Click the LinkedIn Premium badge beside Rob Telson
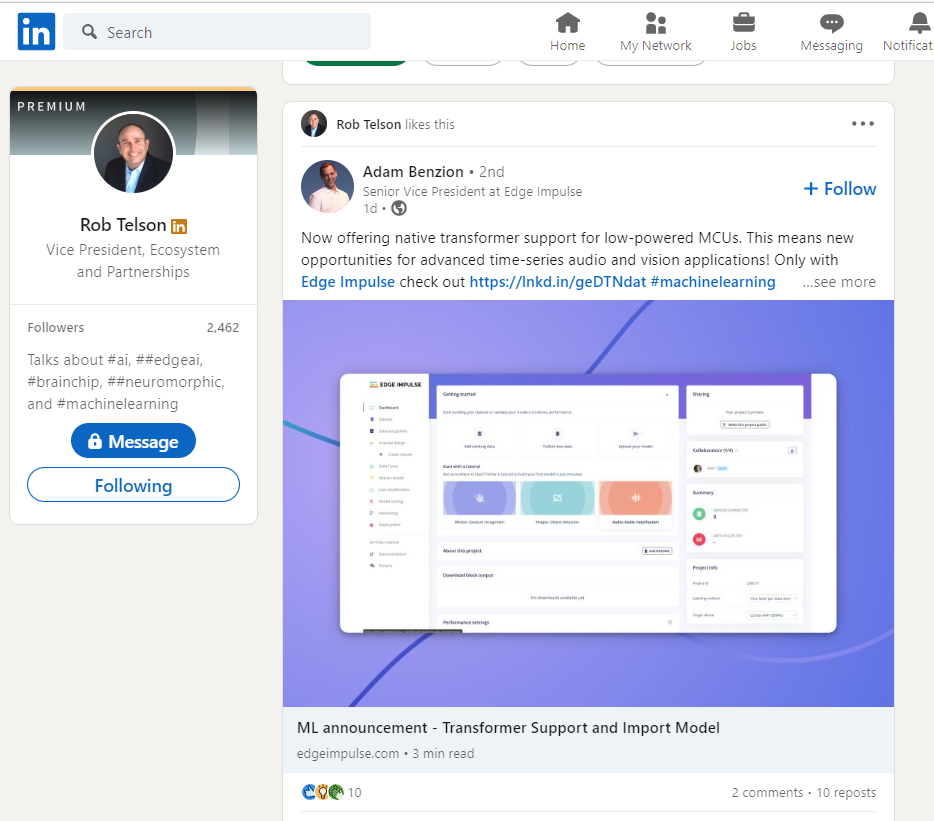Image resolution: width=934 pixels, height=821 pixels. coord(179,226)
